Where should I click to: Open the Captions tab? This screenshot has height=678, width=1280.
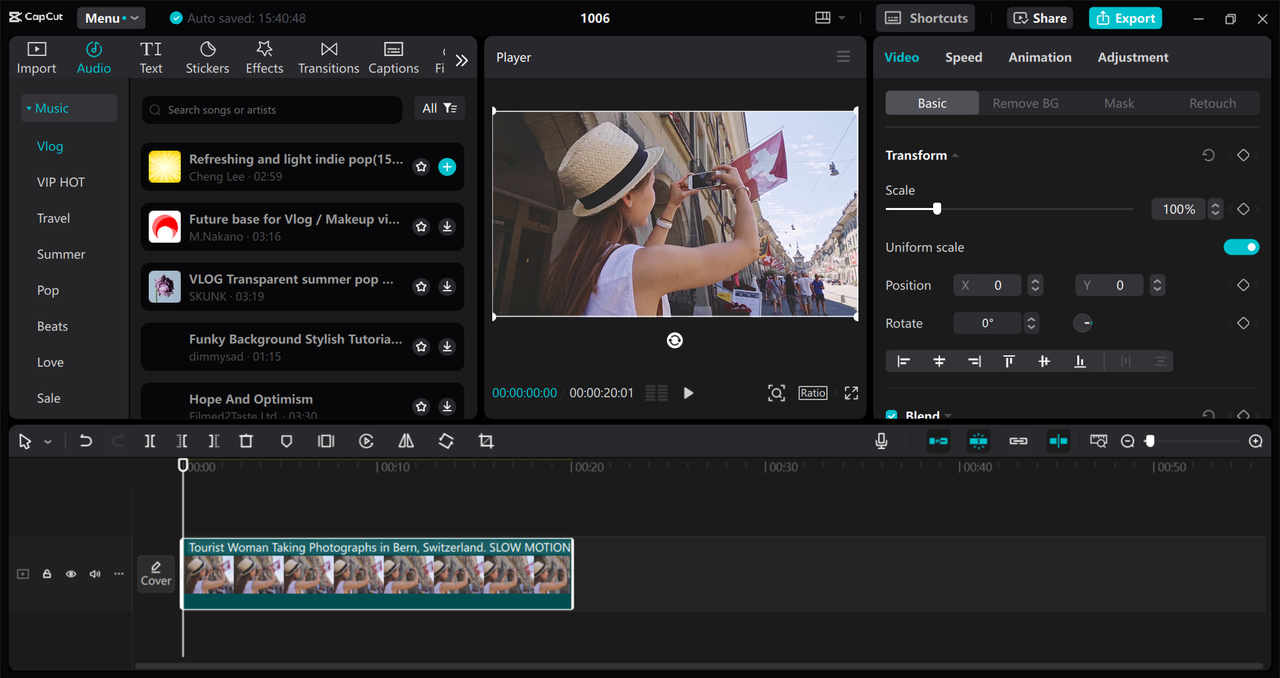pyautogui.click(x=393, y=58)
